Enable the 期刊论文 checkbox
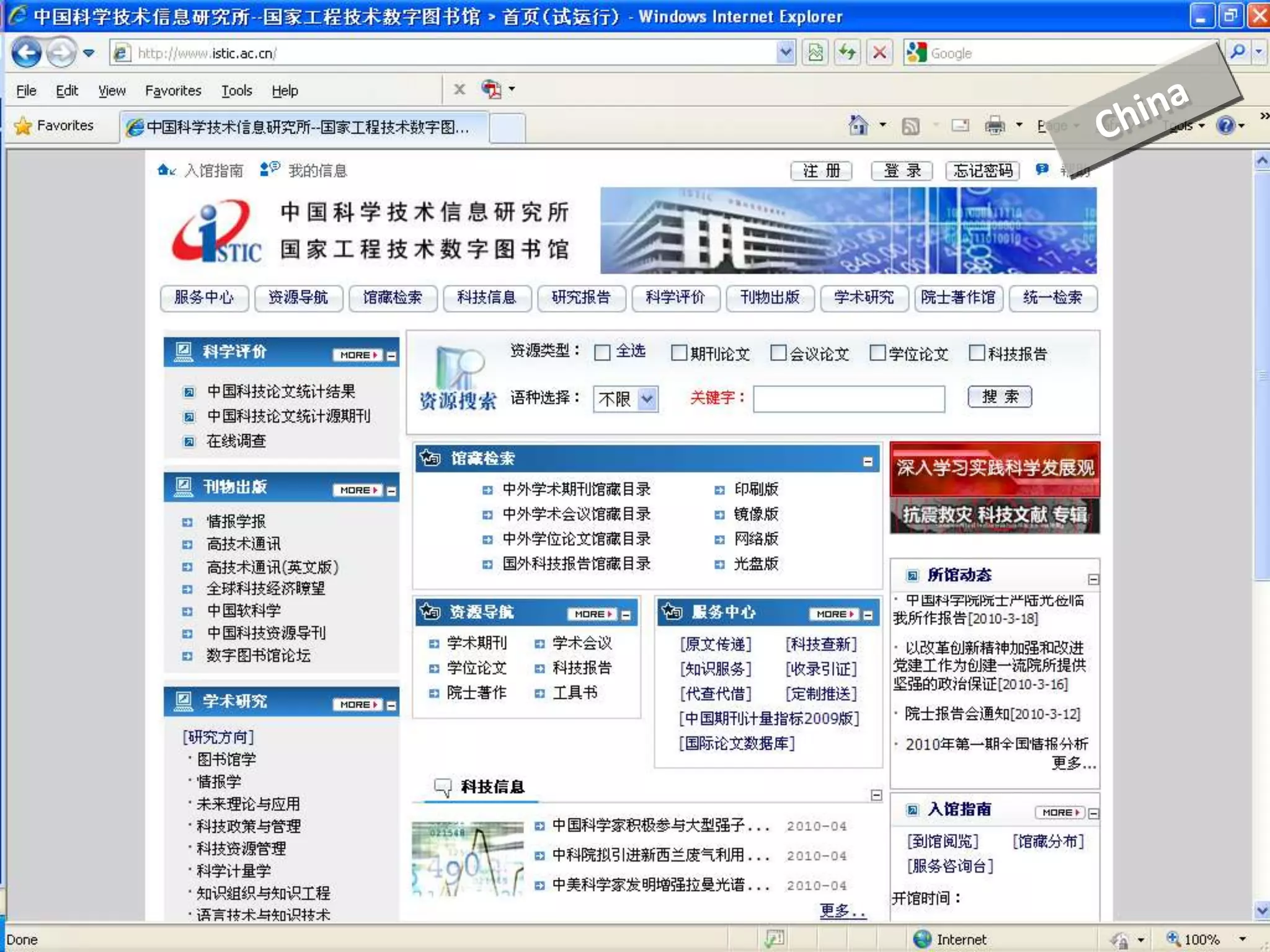 [x=679, y=353]
